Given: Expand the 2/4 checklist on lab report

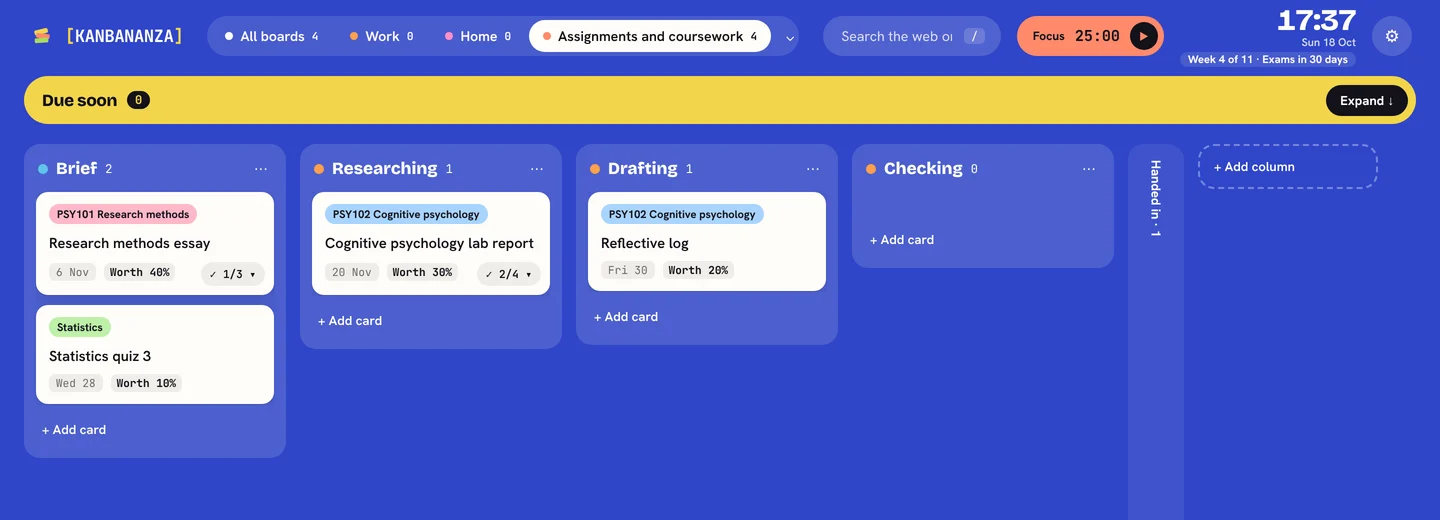Looking at the screenshot, I should 509,274.
